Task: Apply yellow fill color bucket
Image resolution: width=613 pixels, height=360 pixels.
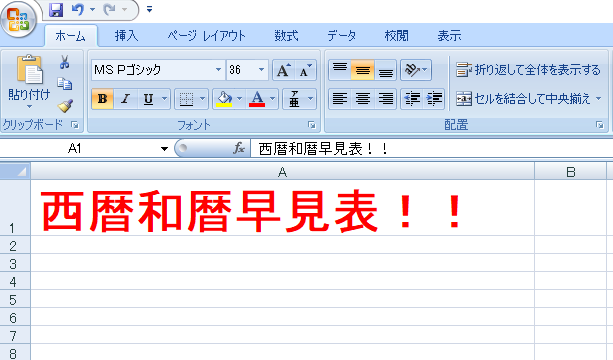Action: coord(224,99)
